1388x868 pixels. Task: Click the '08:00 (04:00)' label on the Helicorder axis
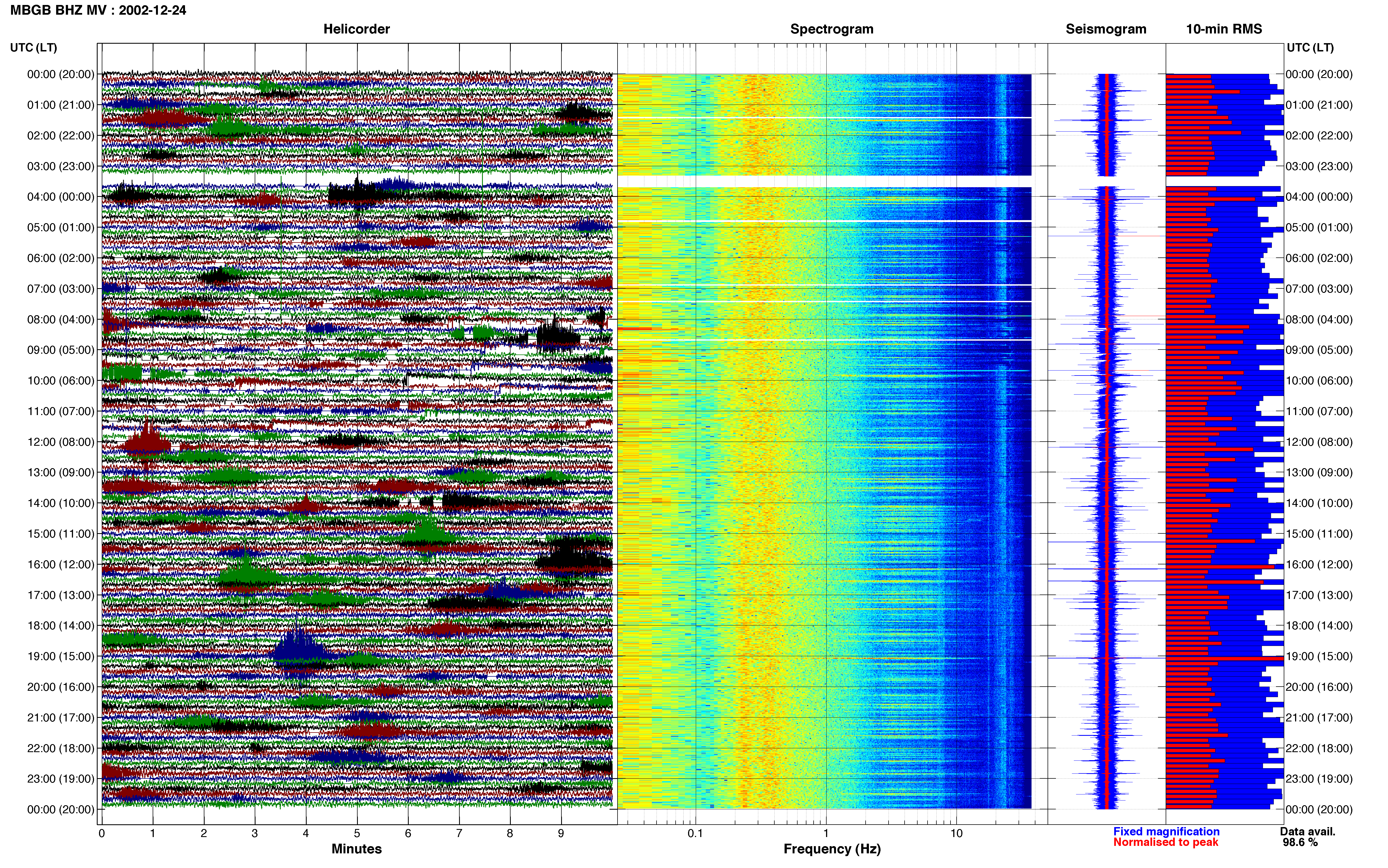(x=61, y=319)
